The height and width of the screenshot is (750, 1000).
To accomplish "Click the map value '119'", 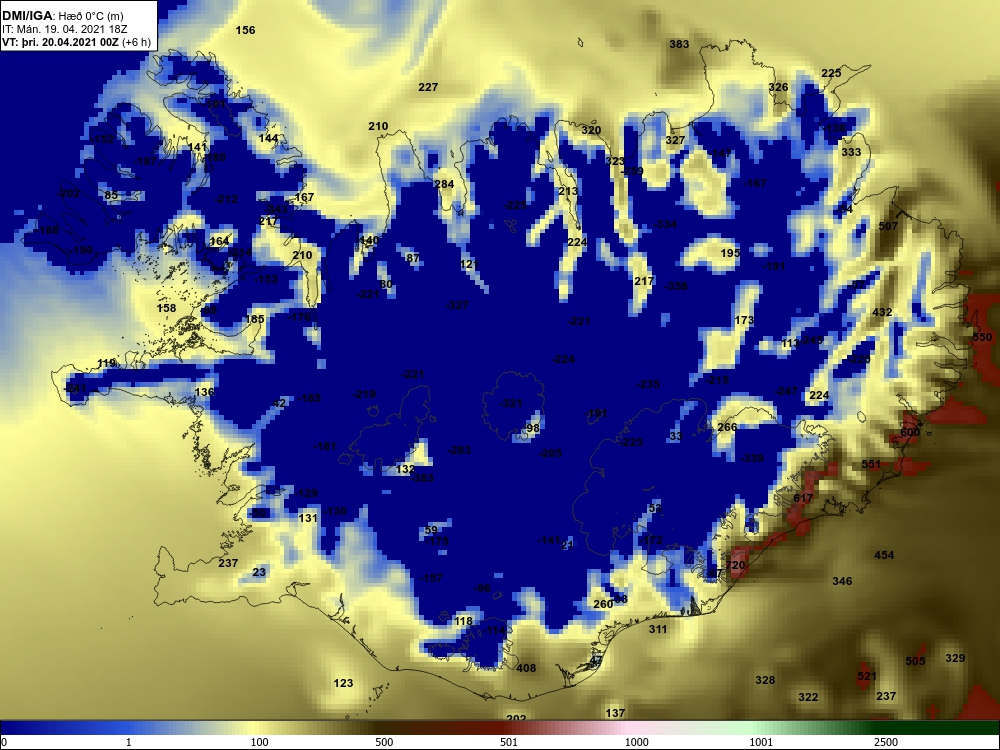I will [107, 364].
